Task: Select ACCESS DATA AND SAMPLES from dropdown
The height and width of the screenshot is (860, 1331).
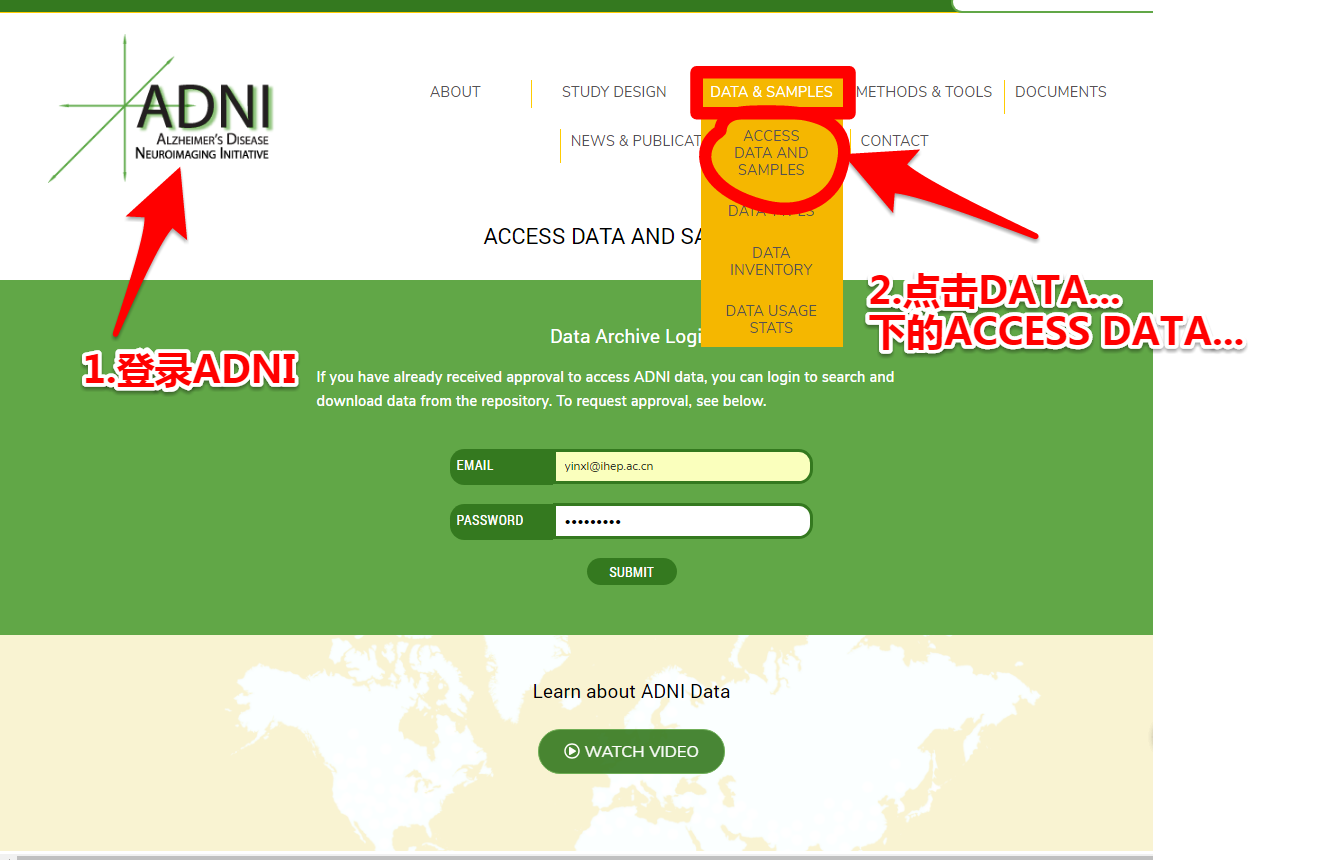Action: [x=771, y=152]
